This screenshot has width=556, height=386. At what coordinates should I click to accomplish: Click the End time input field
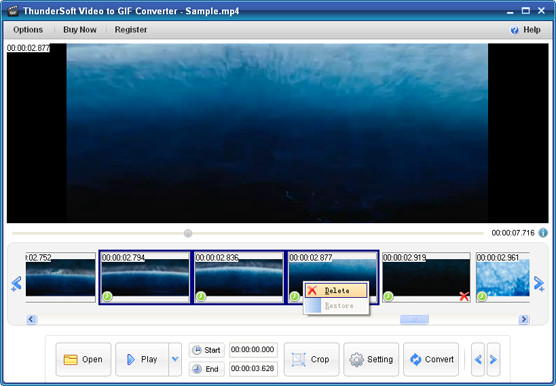(253, 369)
